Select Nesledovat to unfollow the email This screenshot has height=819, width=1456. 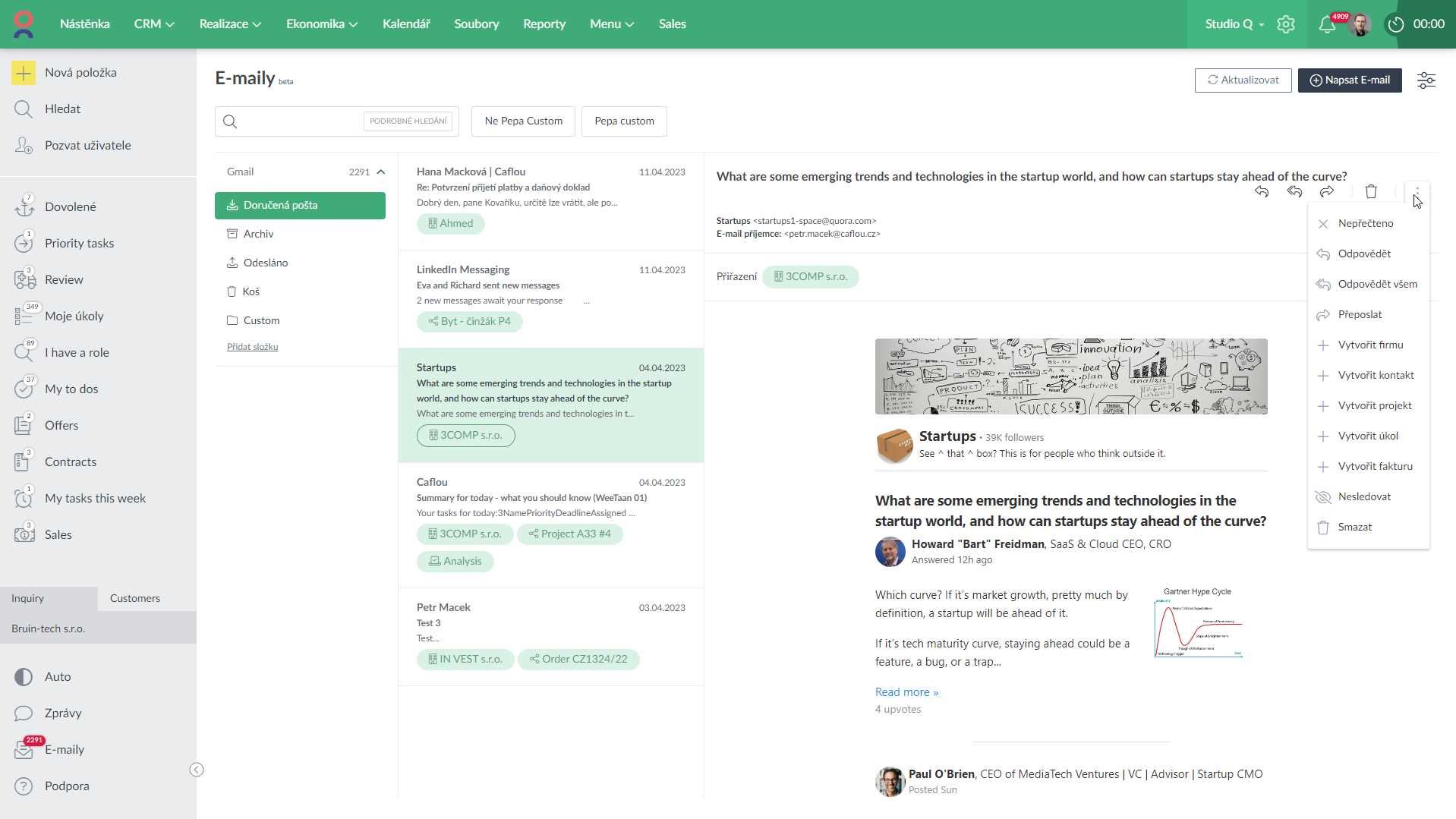[x=1364, y=496]
